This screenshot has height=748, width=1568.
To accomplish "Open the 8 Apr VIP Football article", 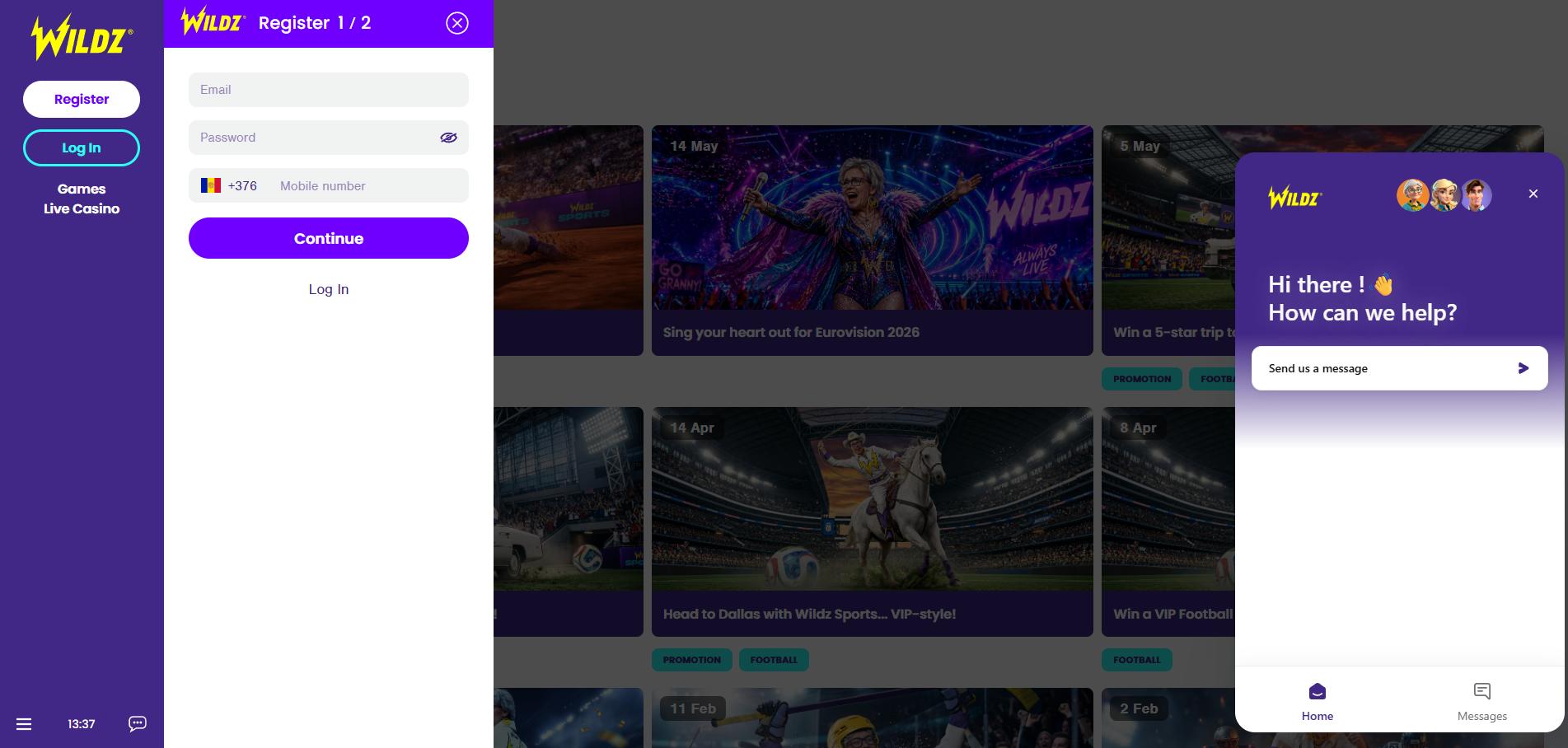I will [x=1168, y=521].
